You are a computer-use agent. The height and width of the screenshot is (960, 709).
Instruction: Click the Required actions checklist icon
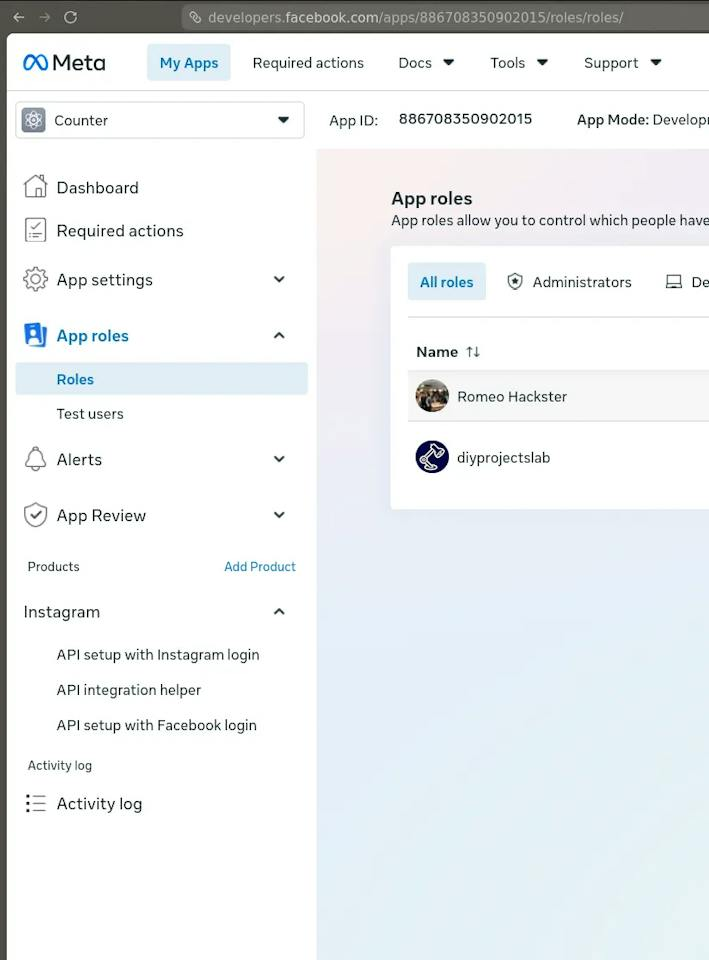click(36, 230)
